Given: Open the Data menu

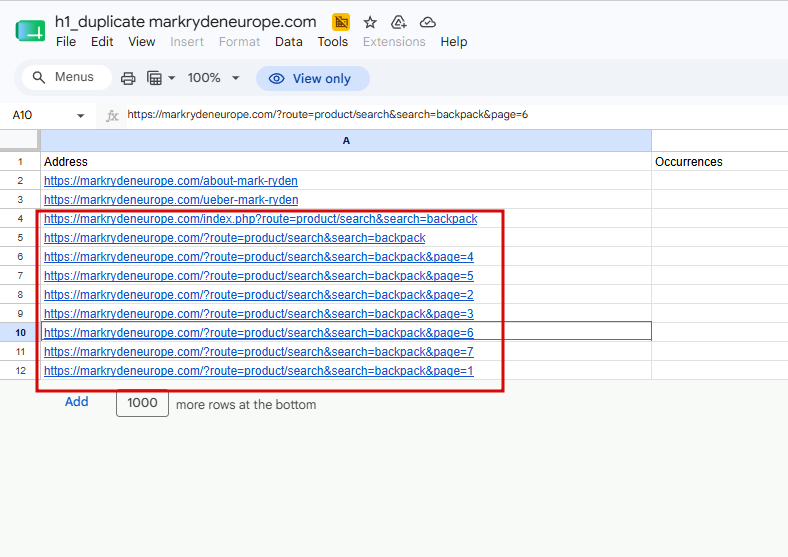Looking at the screenshot, I should click(x=288, y=42).
